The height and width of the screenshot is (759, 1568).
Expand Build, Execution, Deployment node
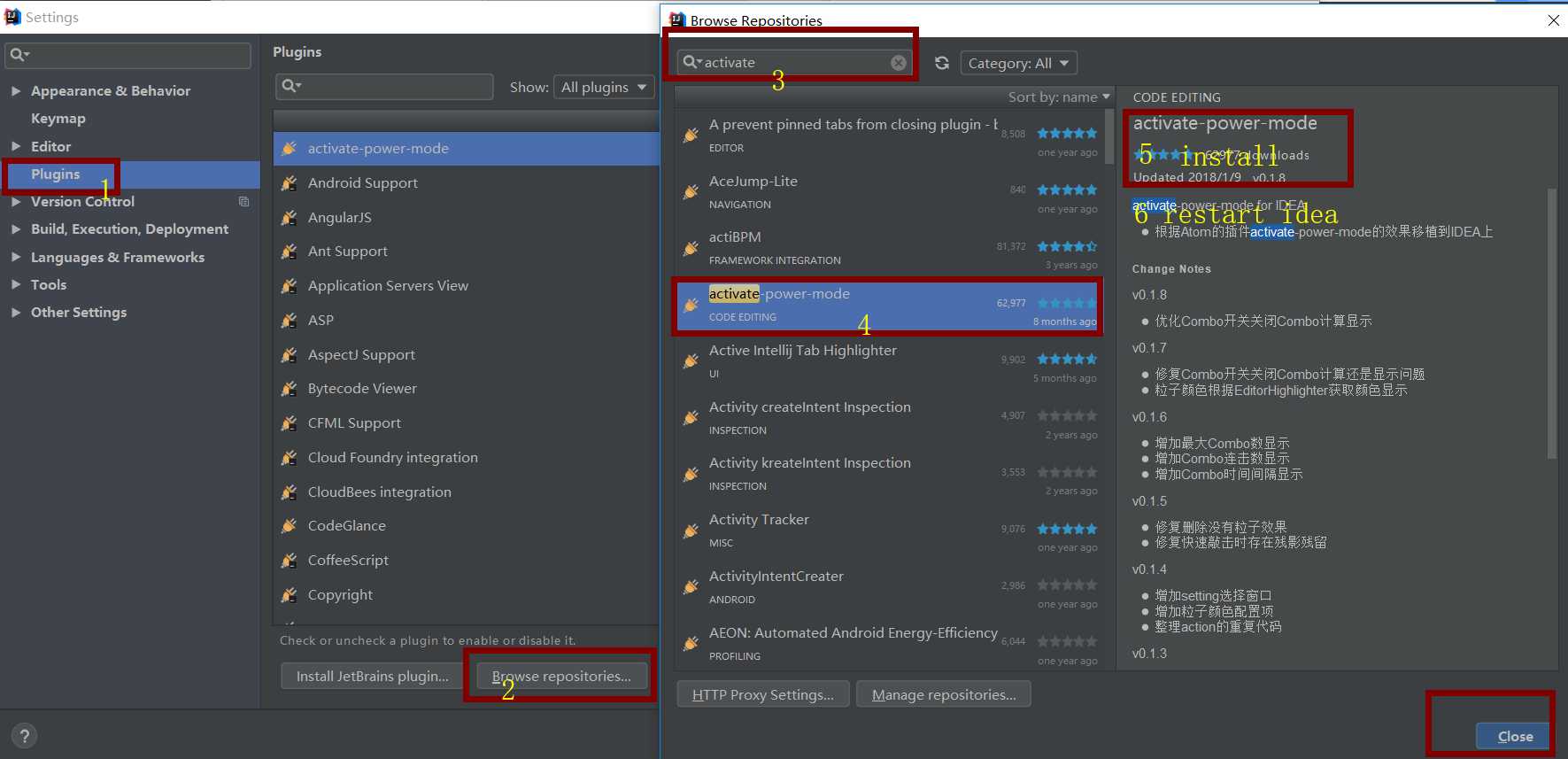tap(16, 229)
